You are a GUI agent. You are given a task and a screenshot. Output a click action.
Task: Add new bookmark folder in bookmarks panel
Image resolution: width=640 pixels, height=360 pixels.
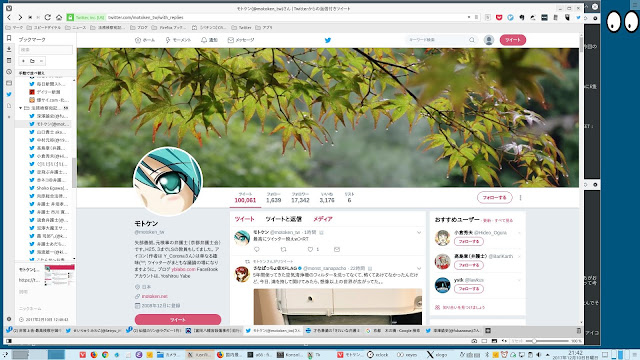pos(32,61)
